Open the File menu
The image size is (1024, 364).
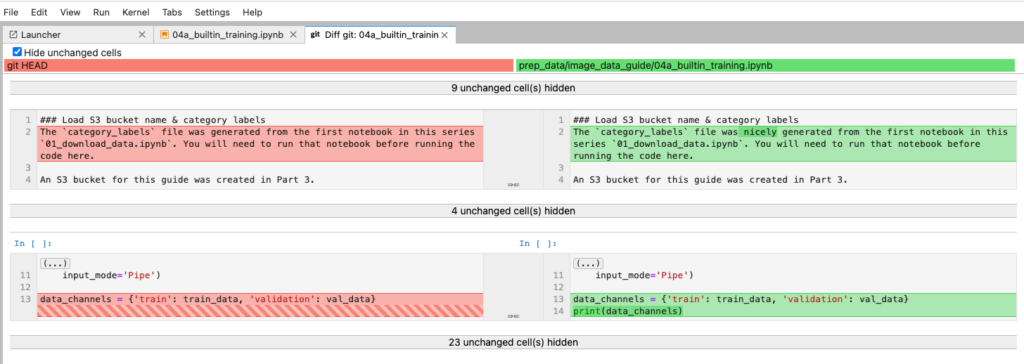pyautogui.click(x=11, y=12)
